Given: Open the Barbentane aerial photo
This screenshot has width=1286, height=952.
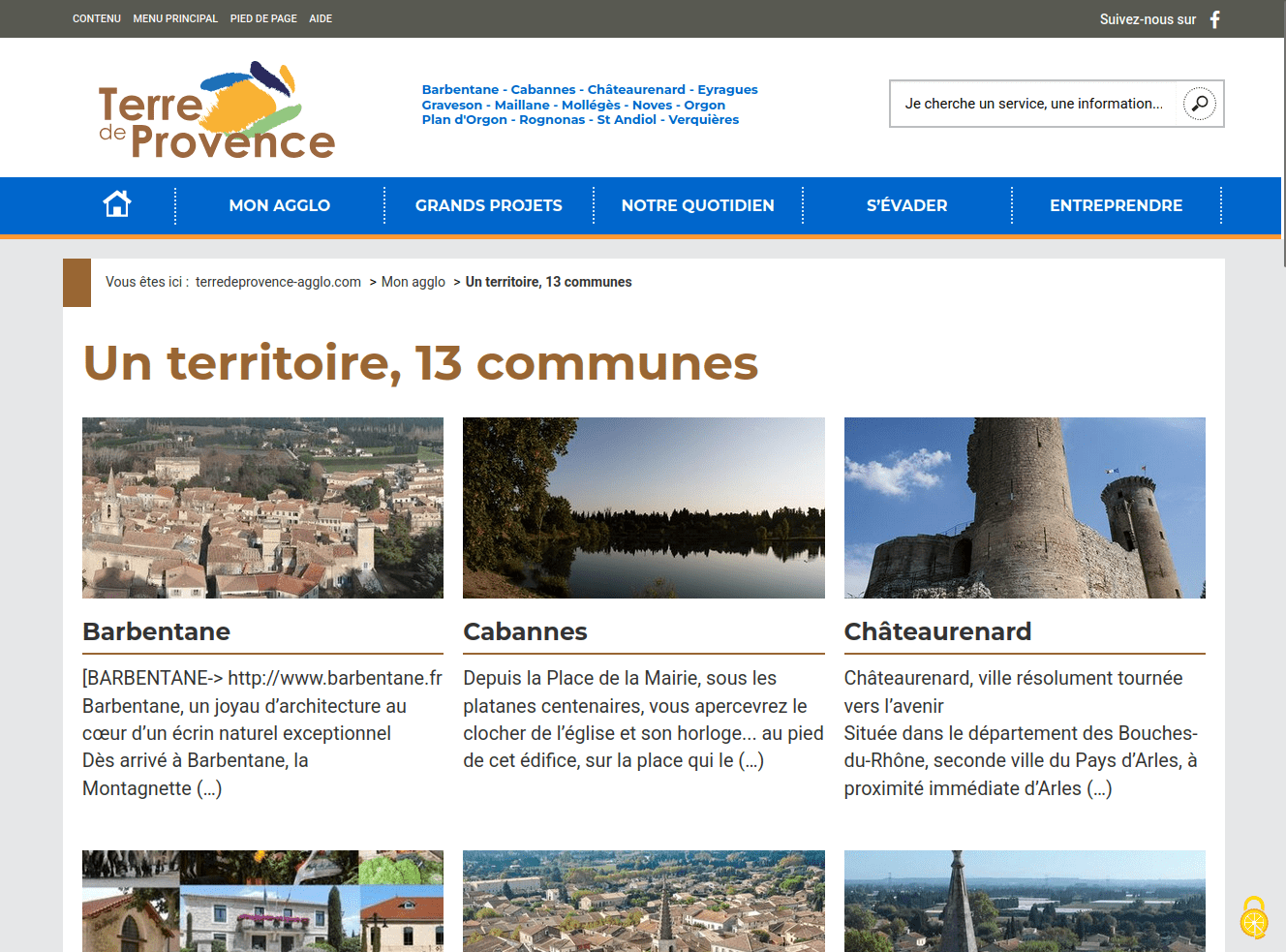Looking at the screenshot, I should (262, 507).
